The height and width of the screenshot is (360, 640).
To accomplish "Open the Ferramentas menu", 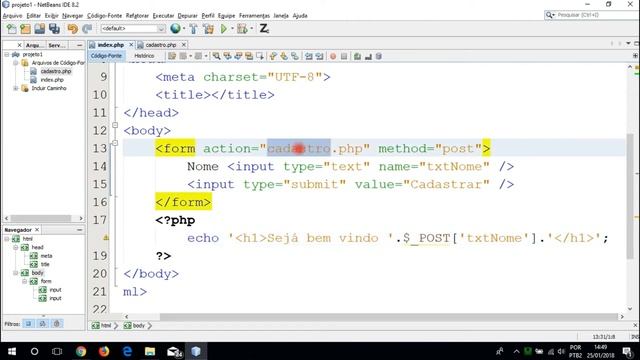I will [x=254, y=16].
